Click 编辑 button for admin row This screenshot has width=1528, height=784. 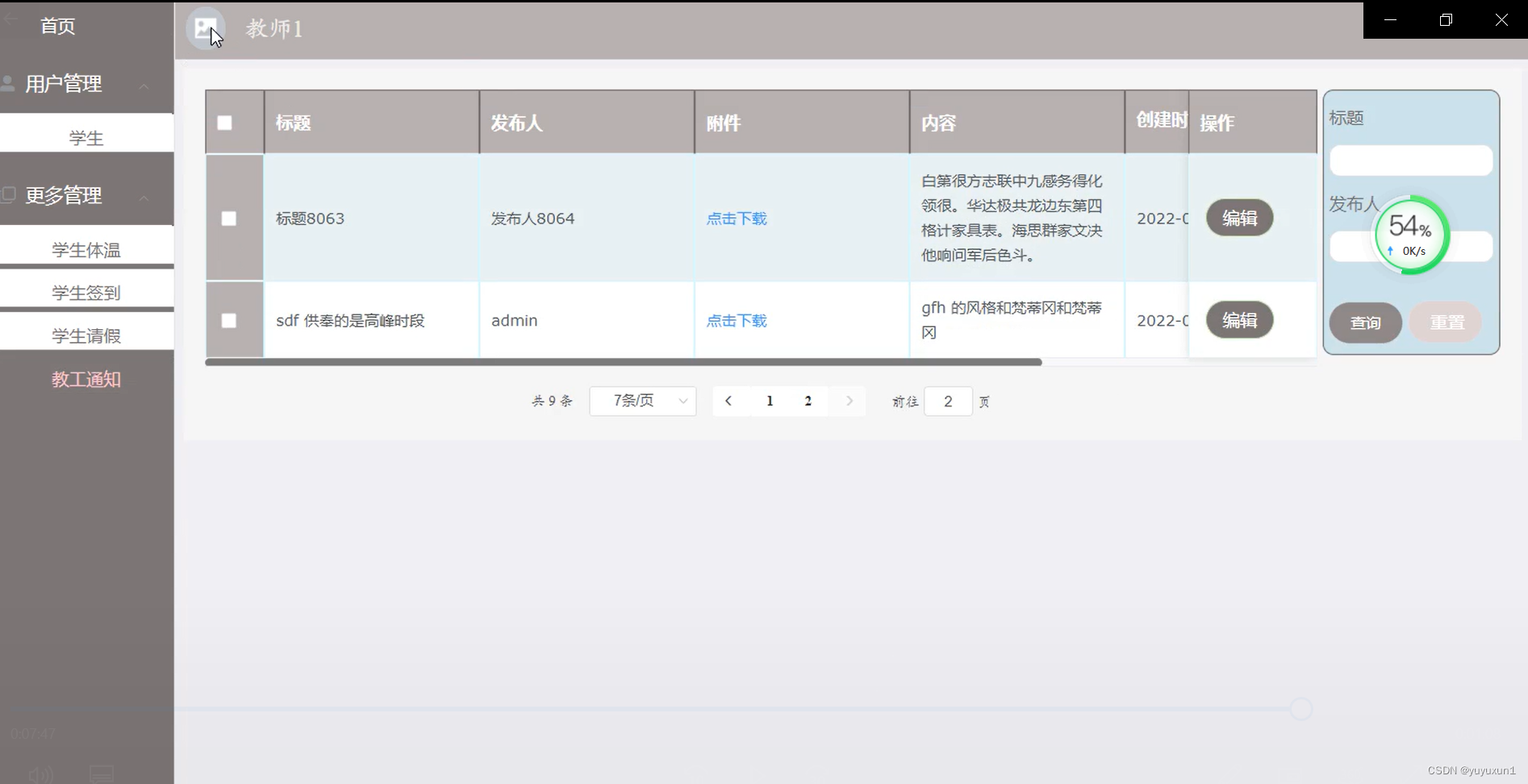click(x=1240, y=320)
